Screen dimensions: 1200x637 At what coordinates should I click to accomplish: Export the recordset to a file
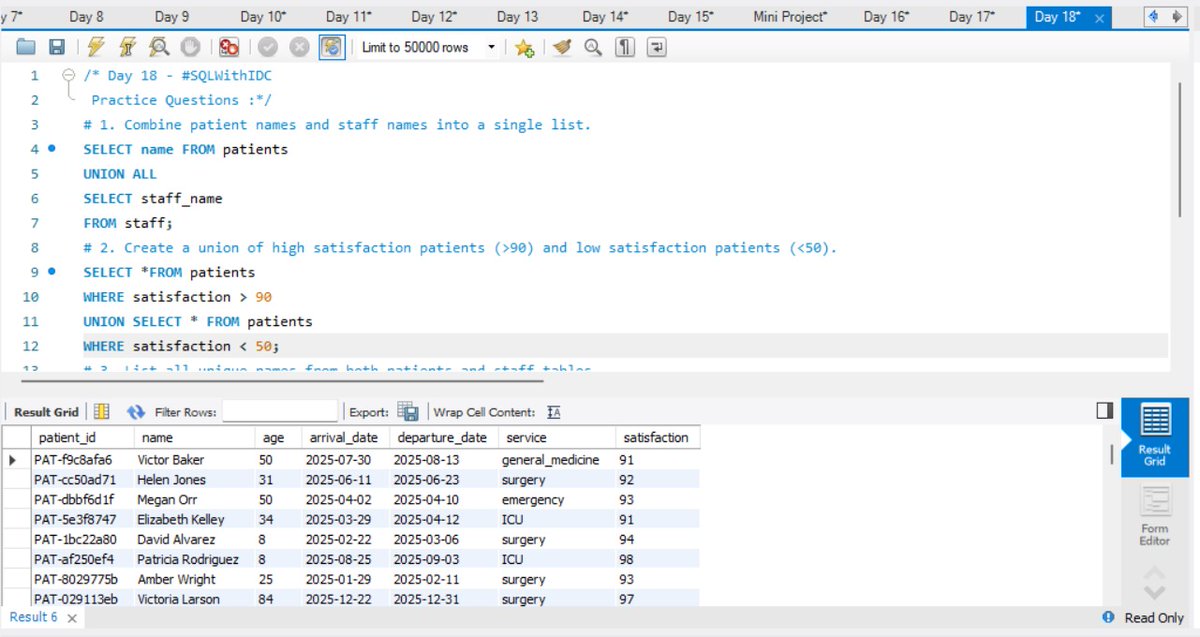click(x=408, y=411)
